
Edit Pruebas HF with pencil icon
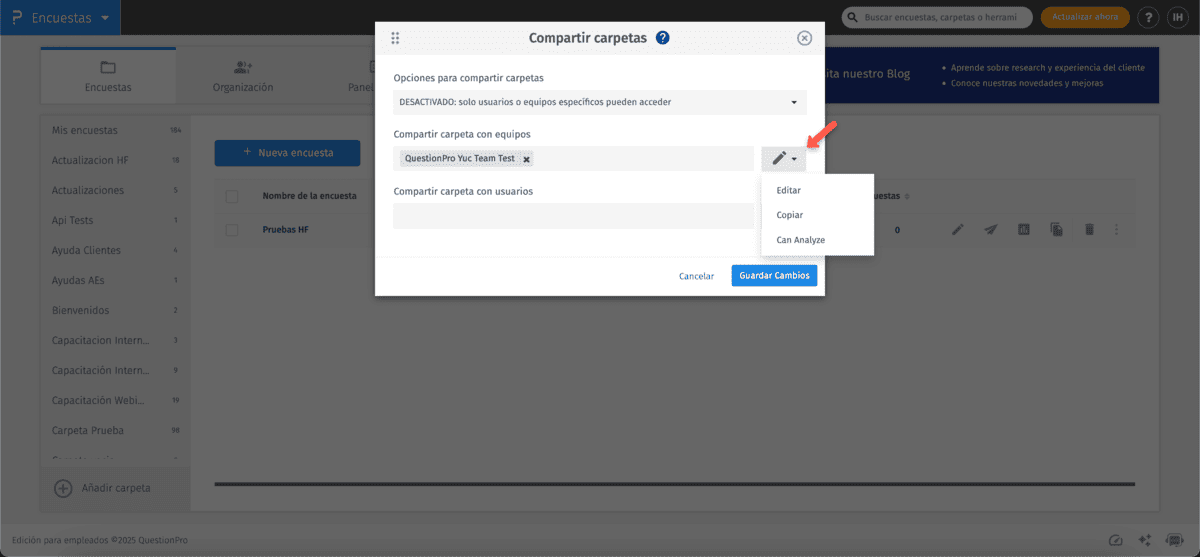957,230
